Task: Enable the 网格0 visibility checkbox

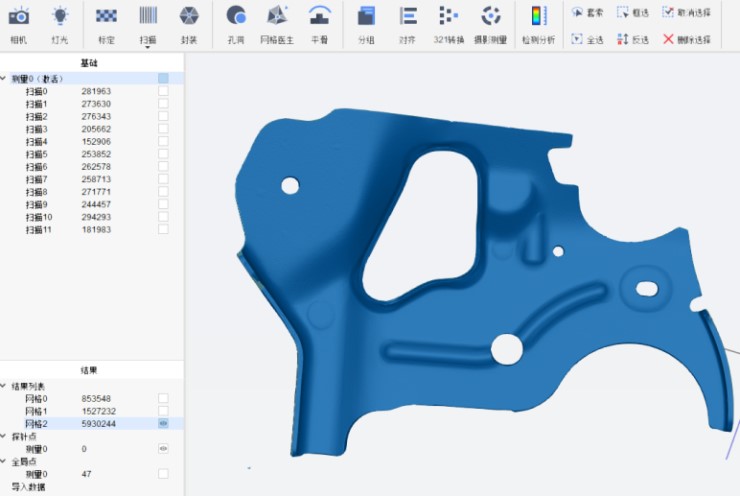Action: click(163, 398)
